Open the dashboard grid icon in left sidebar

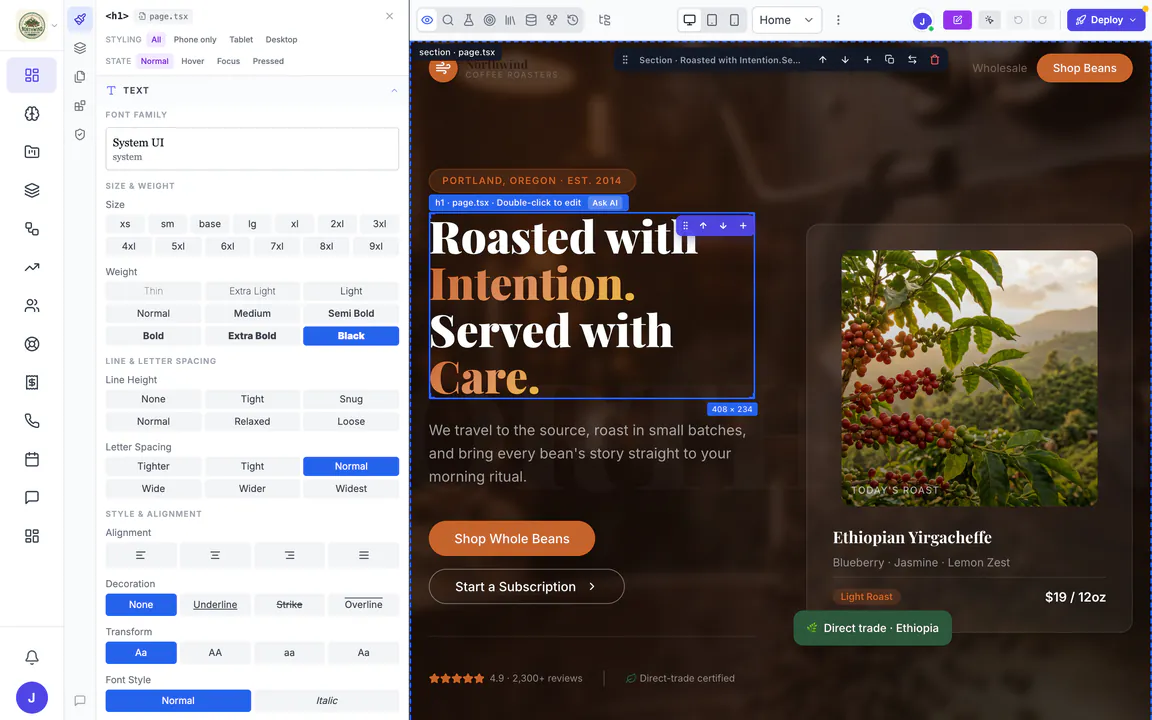click(x=32, y=75)
